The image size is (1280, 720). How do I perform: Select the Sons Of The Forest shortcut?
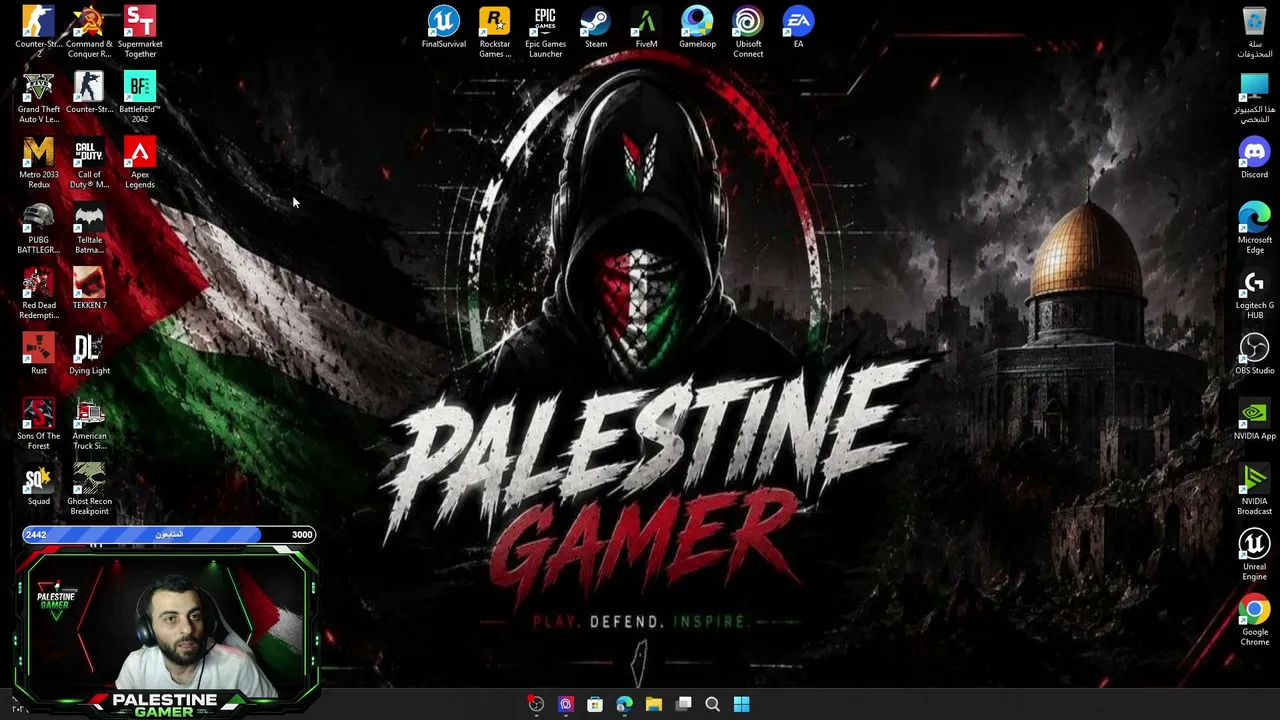point(38,424)
